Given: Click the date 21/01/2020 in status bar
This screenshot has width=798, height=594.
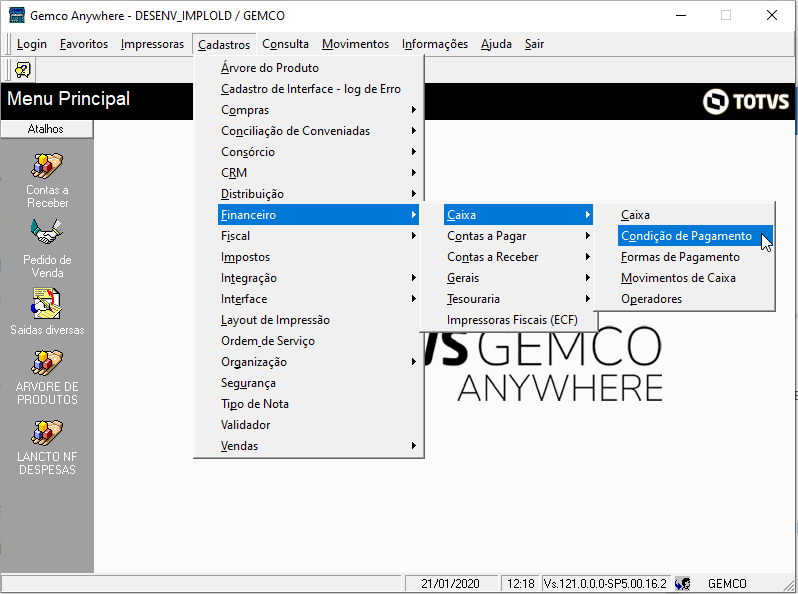Looking at the screenshot, I should (450, 583).
